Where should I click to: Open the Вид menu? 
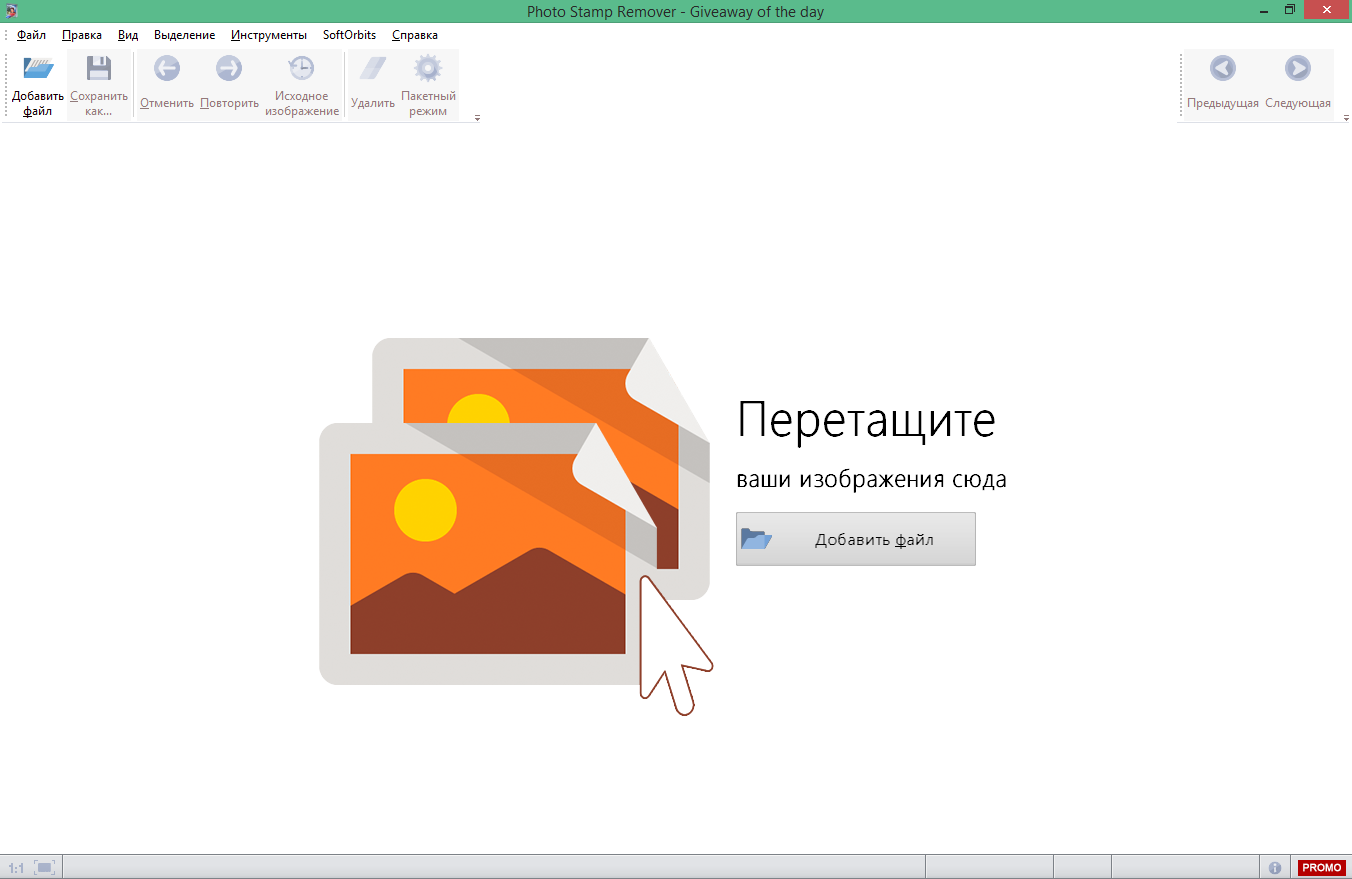(x=128, y=35)
